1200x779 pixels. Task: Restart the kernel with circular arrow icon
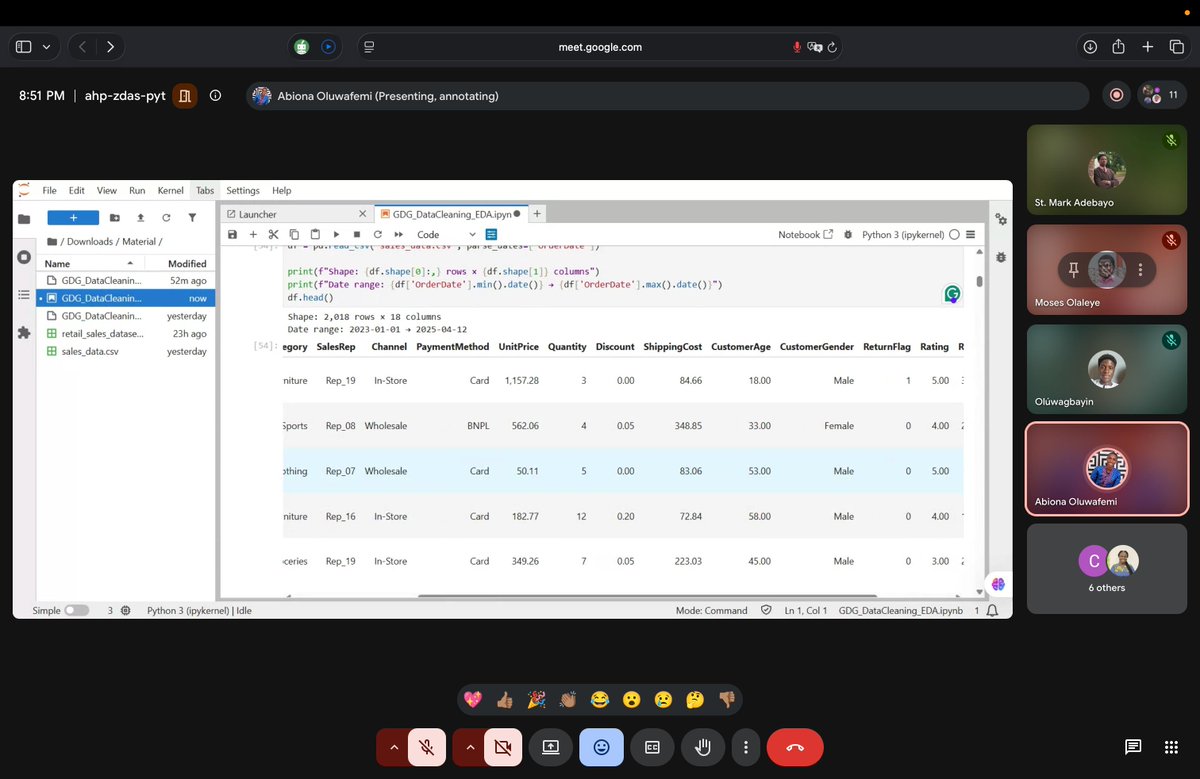click(377, 234)
